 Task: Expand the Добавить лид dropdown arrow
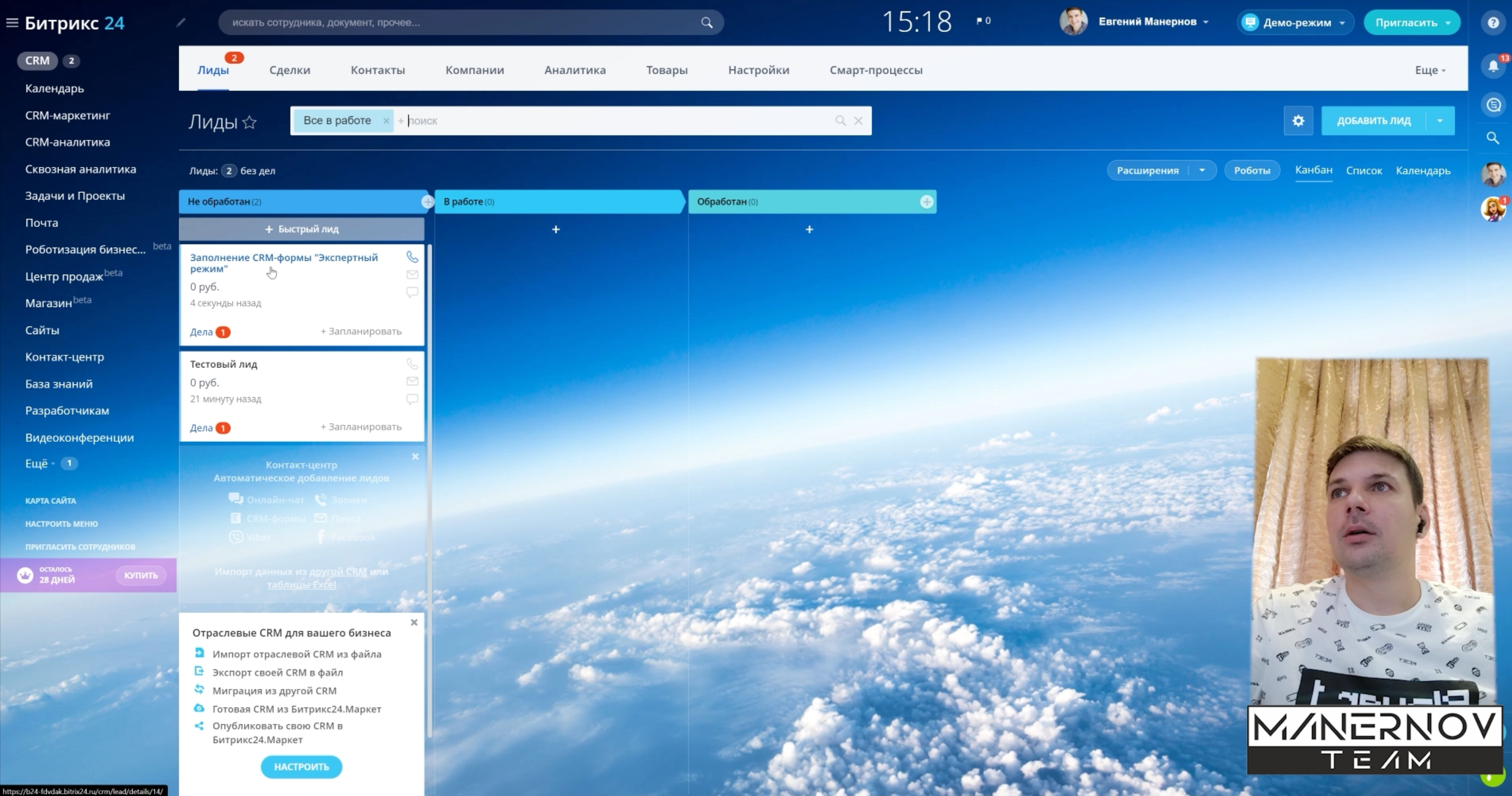(x=1439, y=121)
